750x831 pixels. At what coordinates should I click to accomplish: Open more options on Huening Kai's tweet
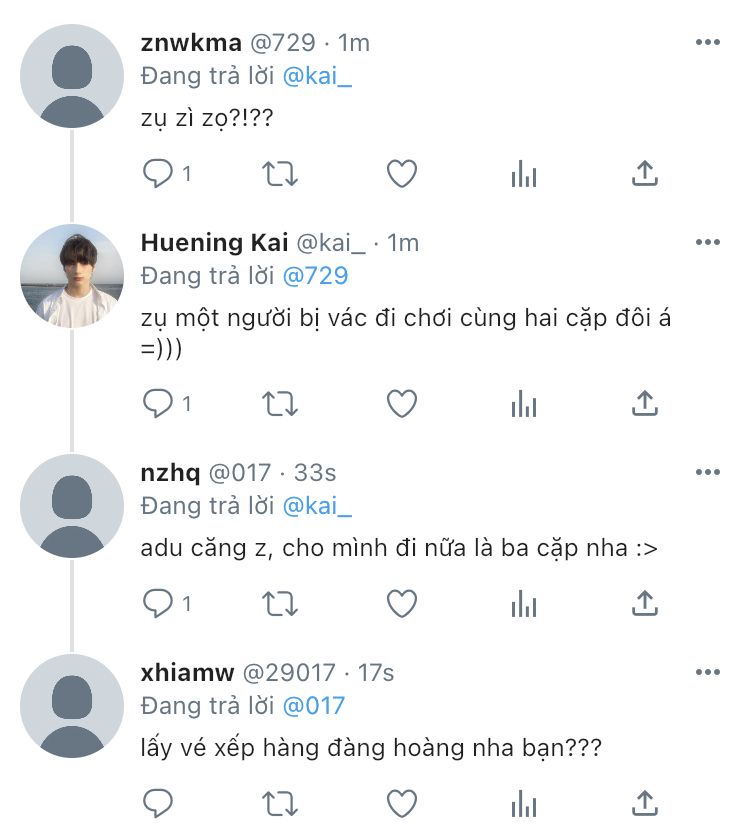(x=707, y=243)
